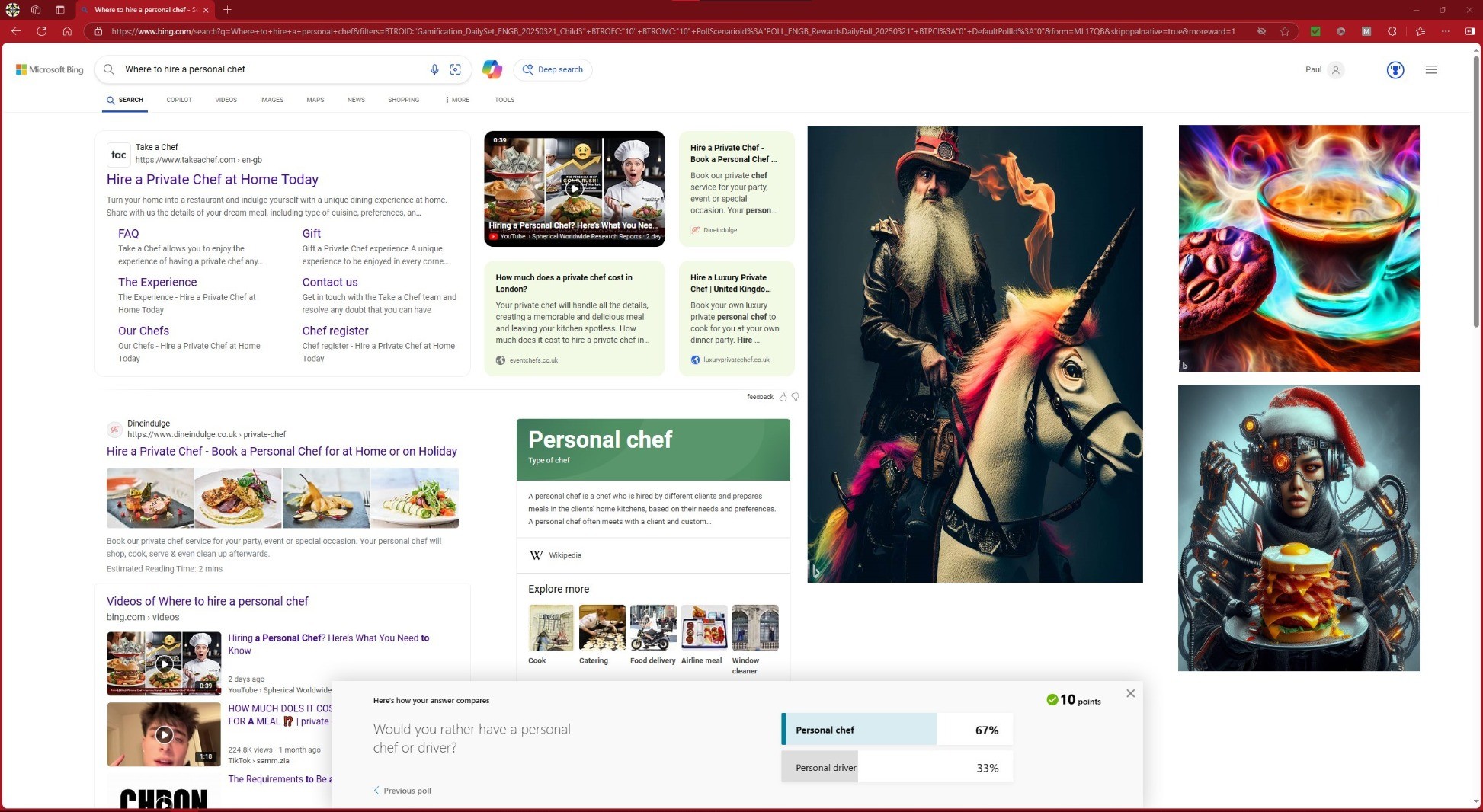Click the Deep search button
Image resolution: width=1483 pixels, height=812 pixels.
(553, 69)
